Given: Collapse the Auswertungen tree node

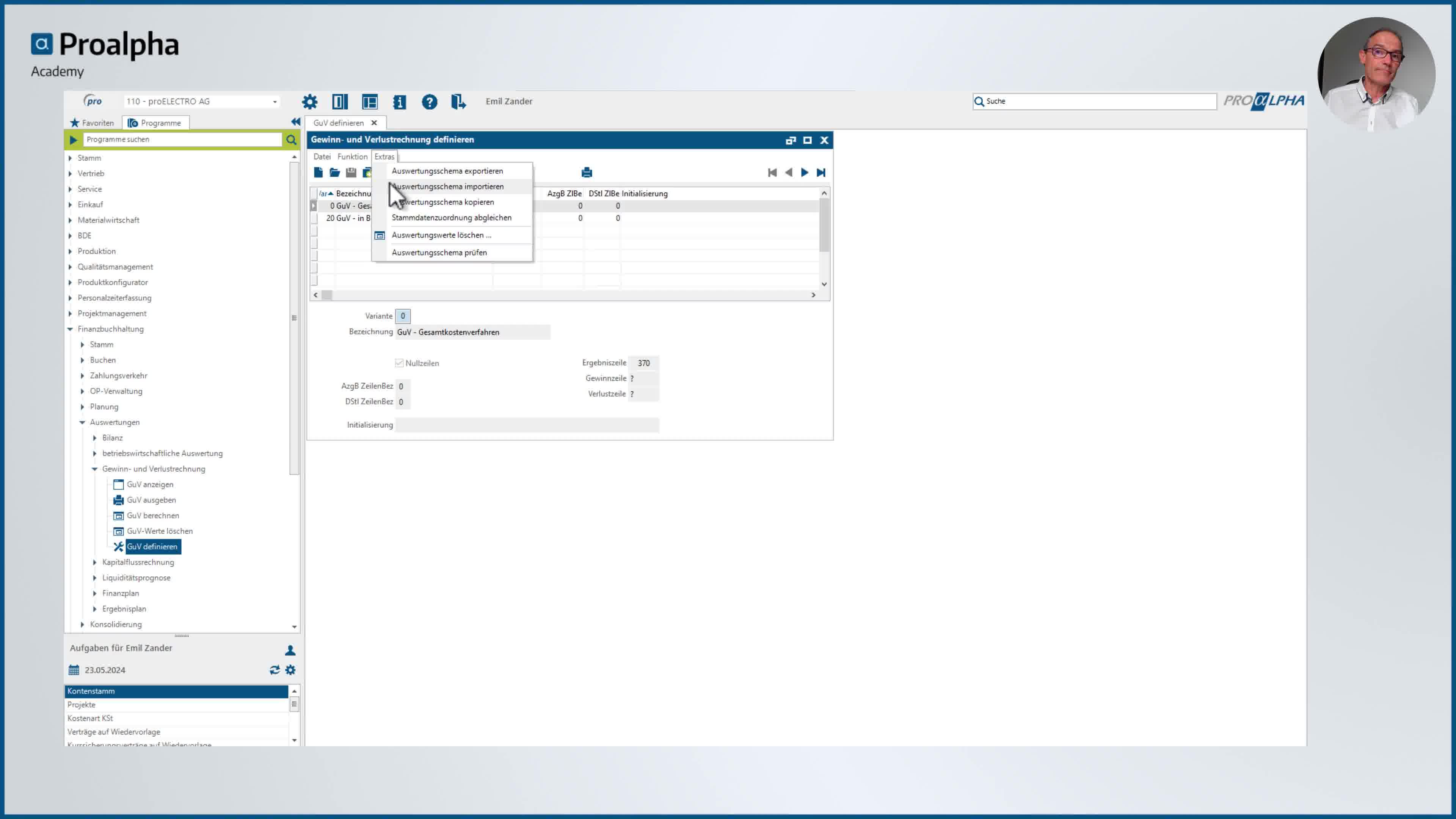Looking at the screenshot, I should pos(83,422).
